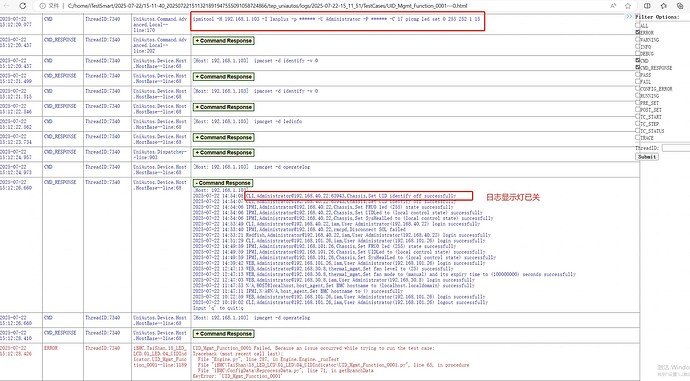
Task: Open the collections icon in browser toolbar
Action: point(680,6)
